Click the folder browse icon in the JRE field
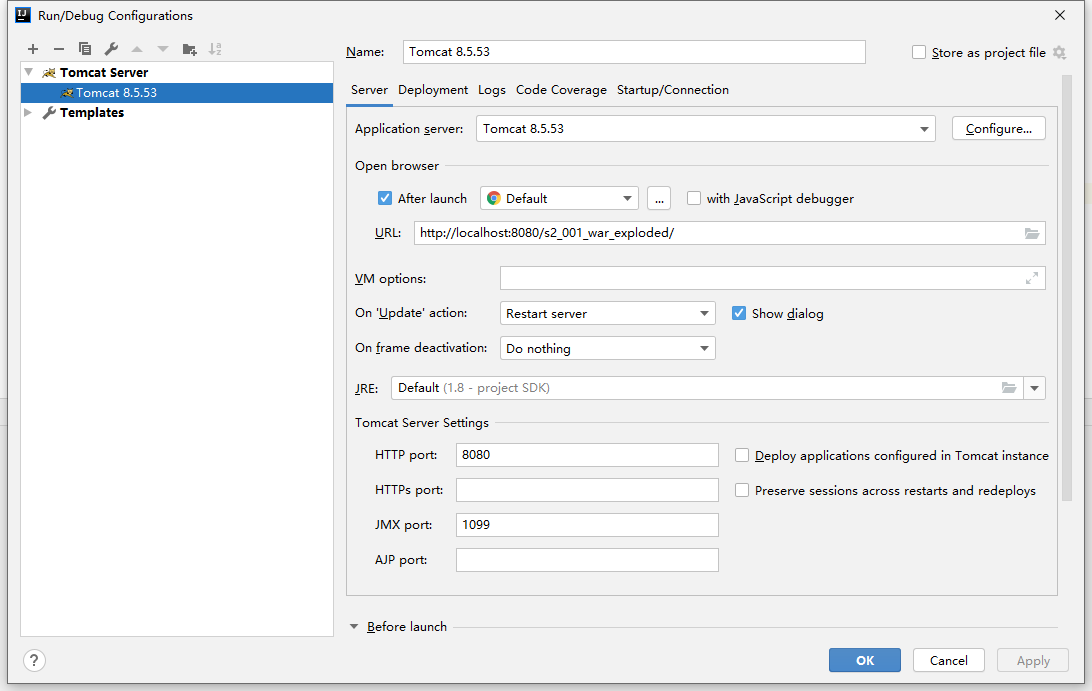 point(1008,388)
